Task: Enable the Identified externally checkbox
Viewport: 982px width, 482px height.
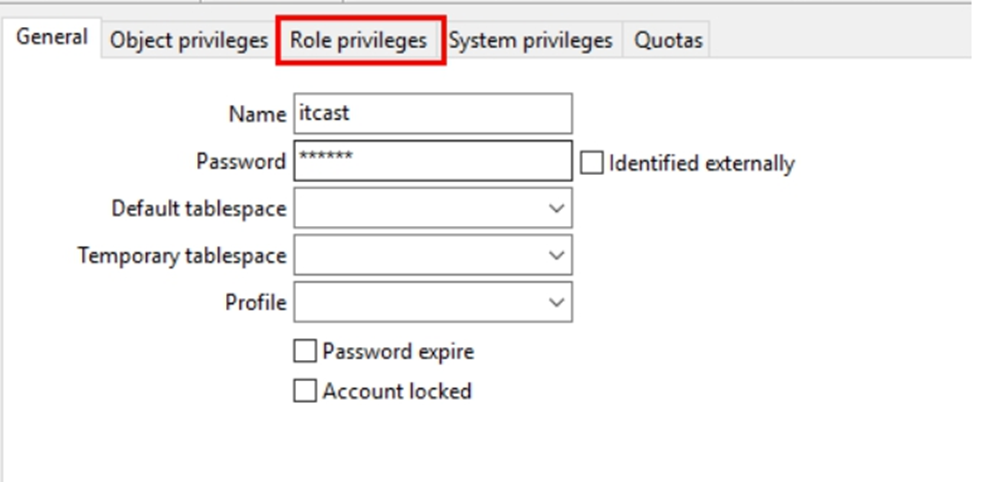Action: 592,163
